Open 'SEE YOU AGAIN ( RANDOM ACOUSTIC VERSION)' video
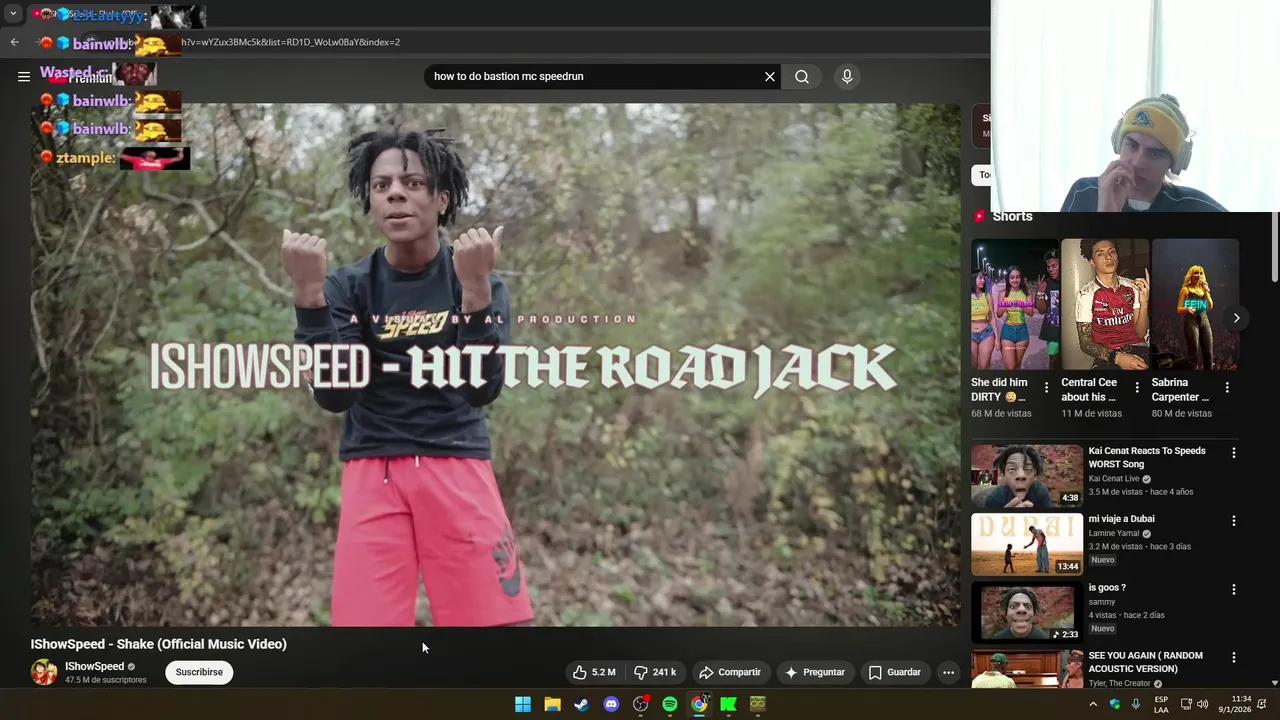1280x720 pixels. click(1146, 662)
